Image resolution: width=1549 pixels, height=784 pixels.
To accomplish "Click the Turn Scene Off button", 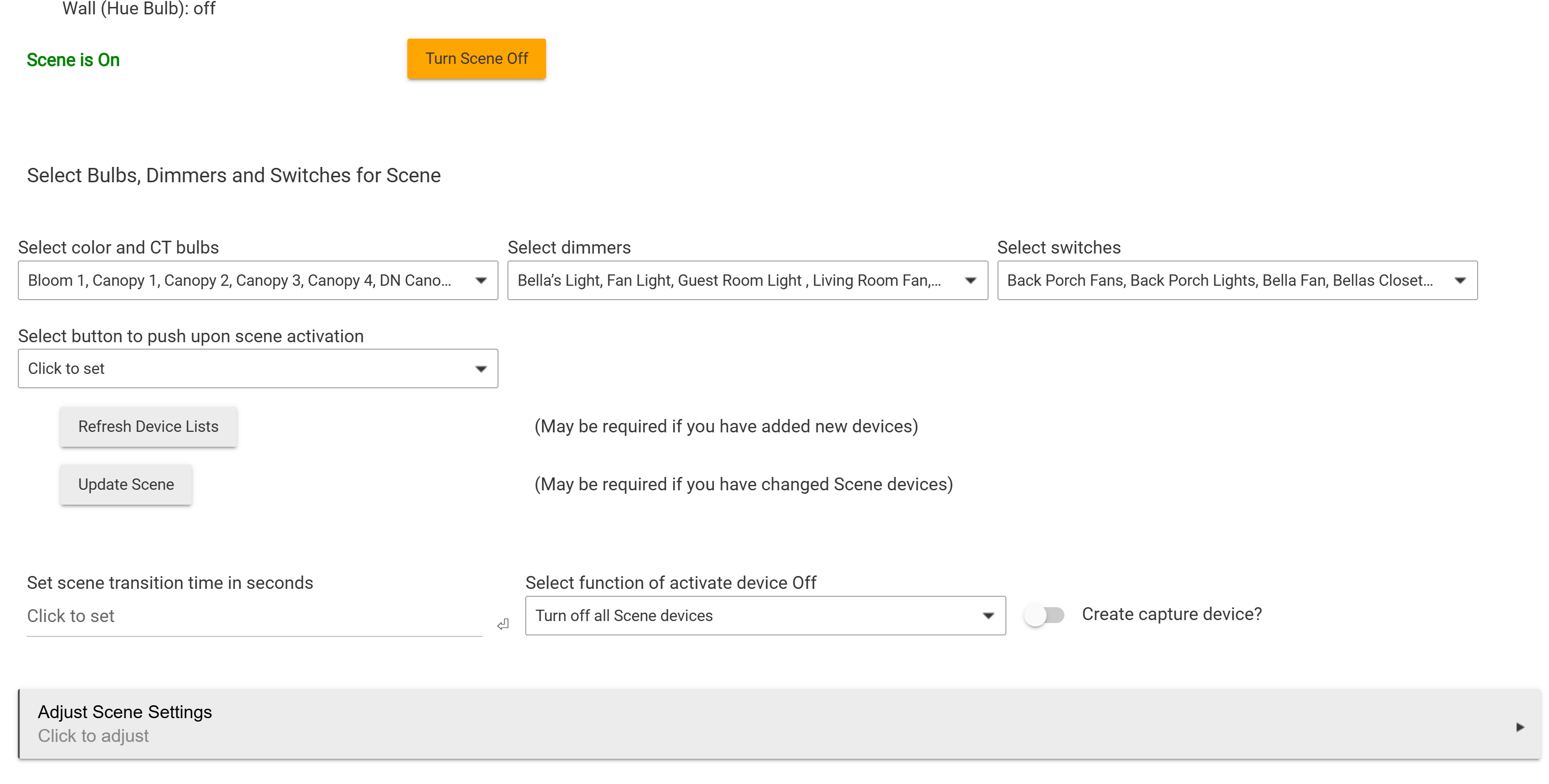I will click(x=476, y=58).
